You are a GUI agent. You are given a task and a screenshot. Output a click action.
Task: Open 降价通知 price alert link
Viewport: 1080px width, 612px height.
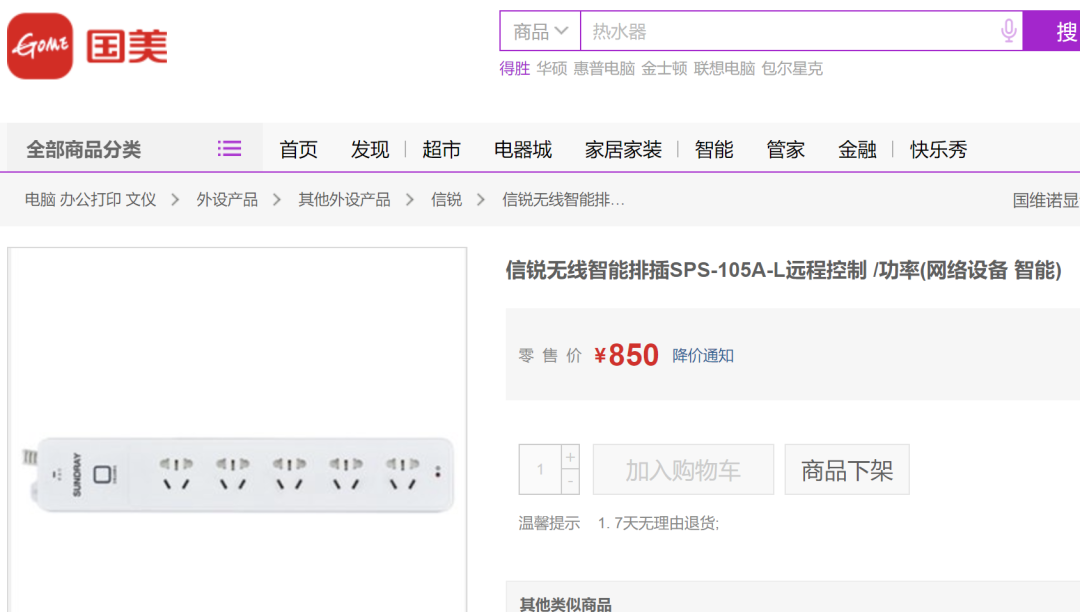(703, 356)
